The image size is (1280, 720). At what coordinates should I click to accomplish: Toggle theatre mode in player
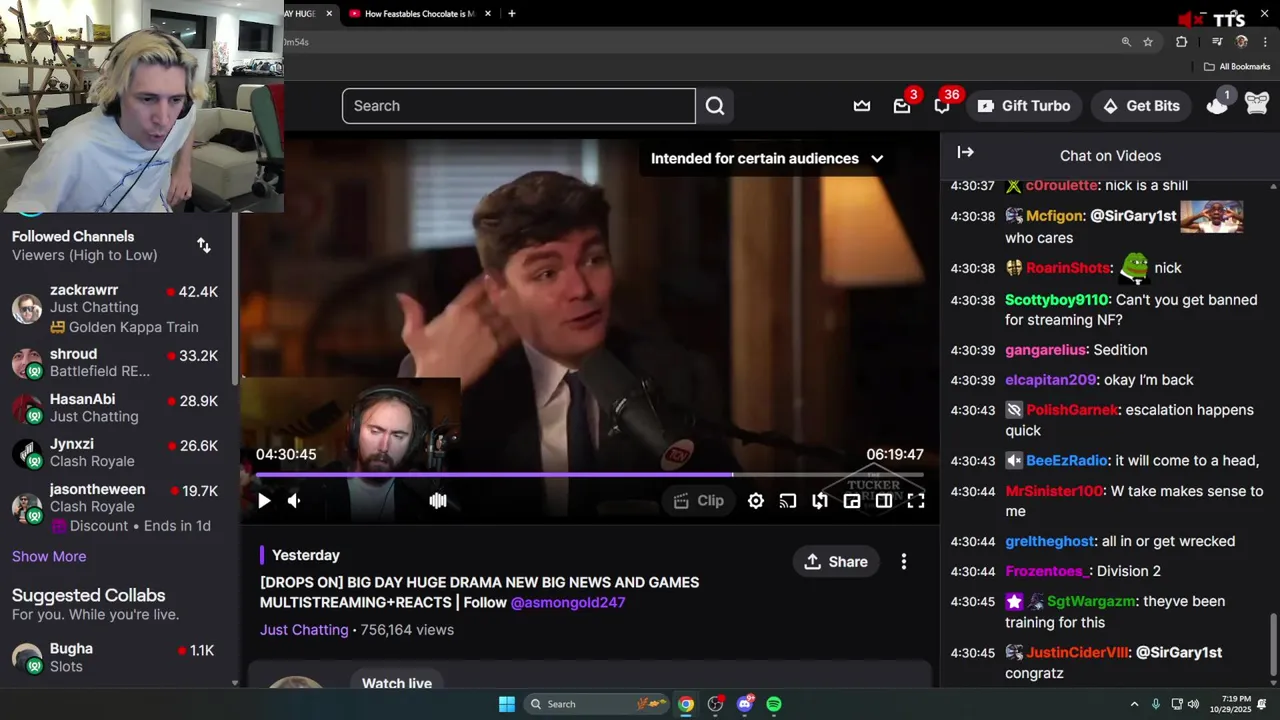(x=884, y=501)
